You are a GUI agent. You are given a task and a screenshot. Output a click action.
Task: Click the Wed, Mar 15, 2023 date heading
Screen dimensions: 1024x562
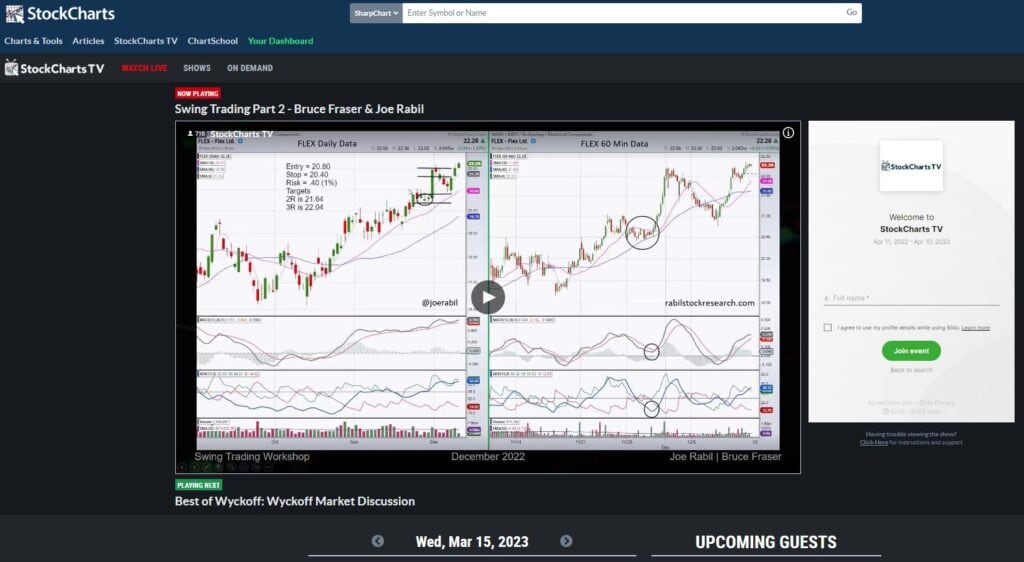tap(472, 542)
